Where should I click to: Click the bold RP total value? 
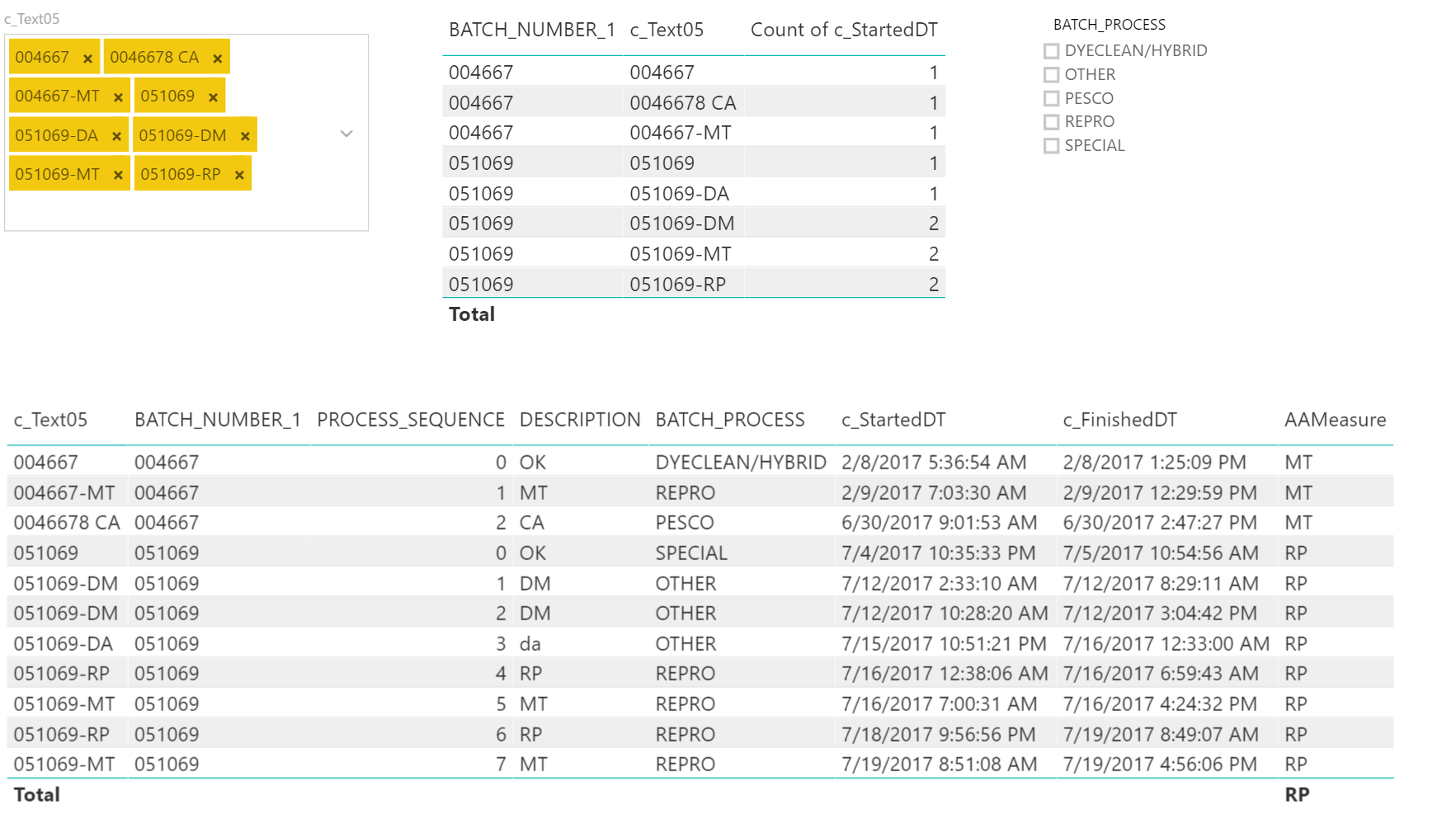(1297, 795)
